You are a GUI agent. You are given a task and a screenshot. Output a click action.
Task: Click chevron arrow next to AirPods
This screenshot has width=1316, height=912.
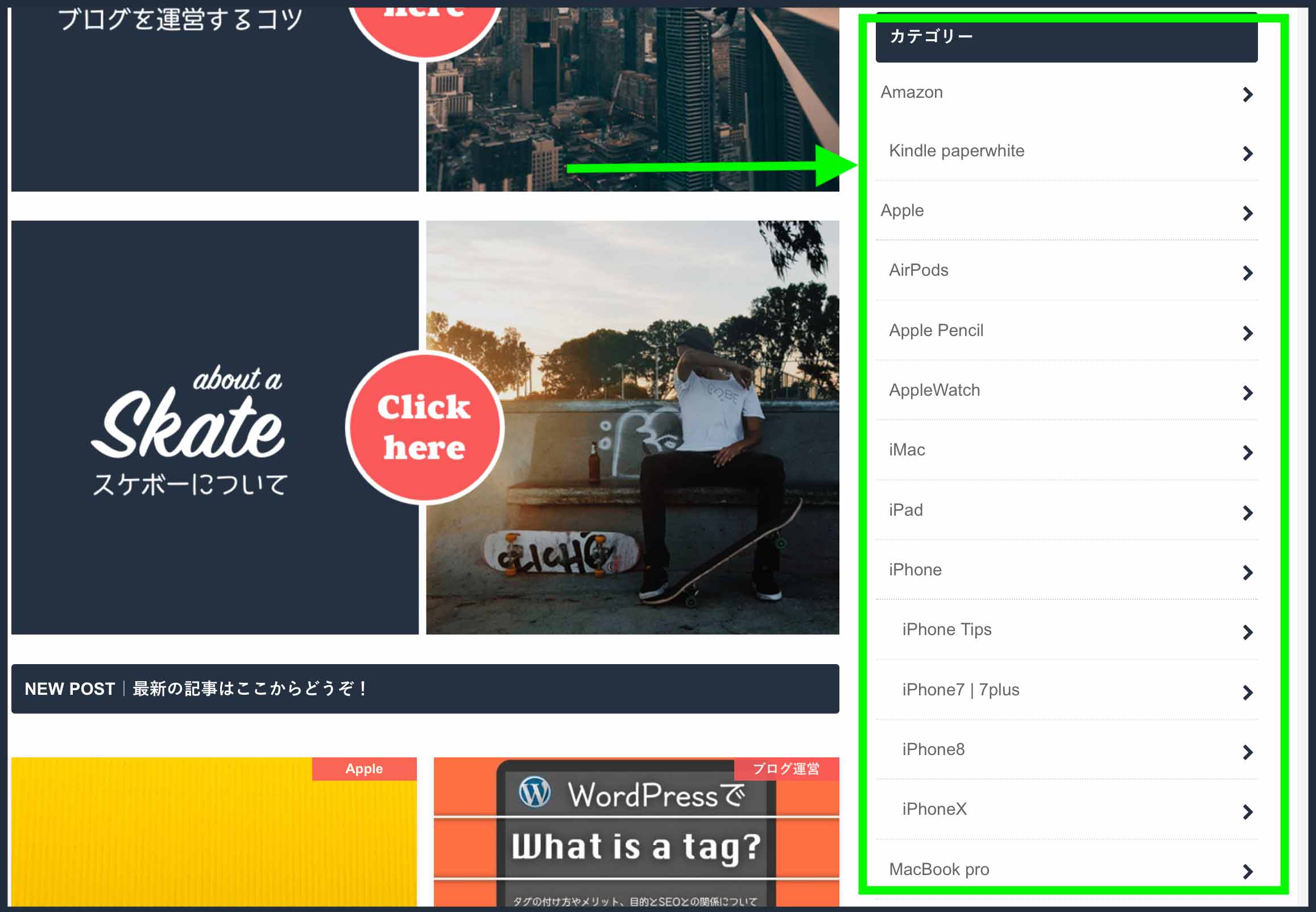(x=1247, y=273)
